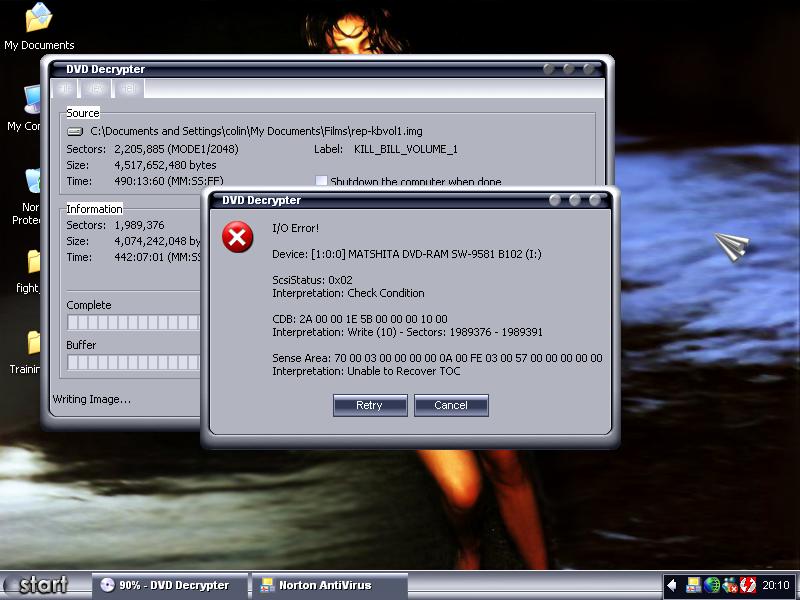The image size is (800, 600).
Task: Open the first menu tab in DVD Decrypter
Action: [x=65, y=89]
